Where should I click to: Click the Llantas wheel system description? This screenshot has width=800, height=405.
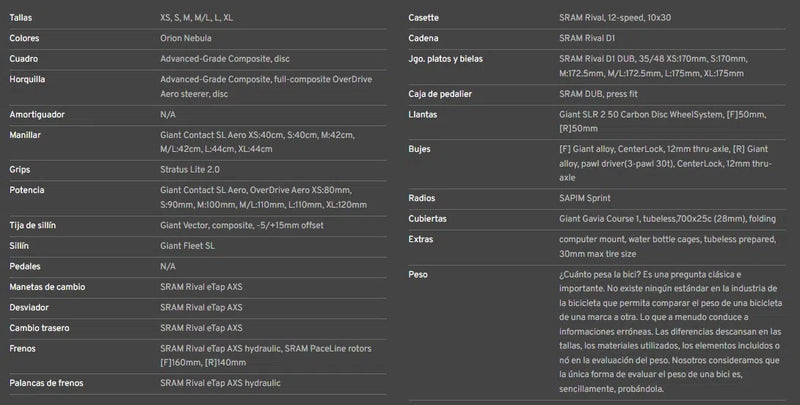click(x=663, y=121)
